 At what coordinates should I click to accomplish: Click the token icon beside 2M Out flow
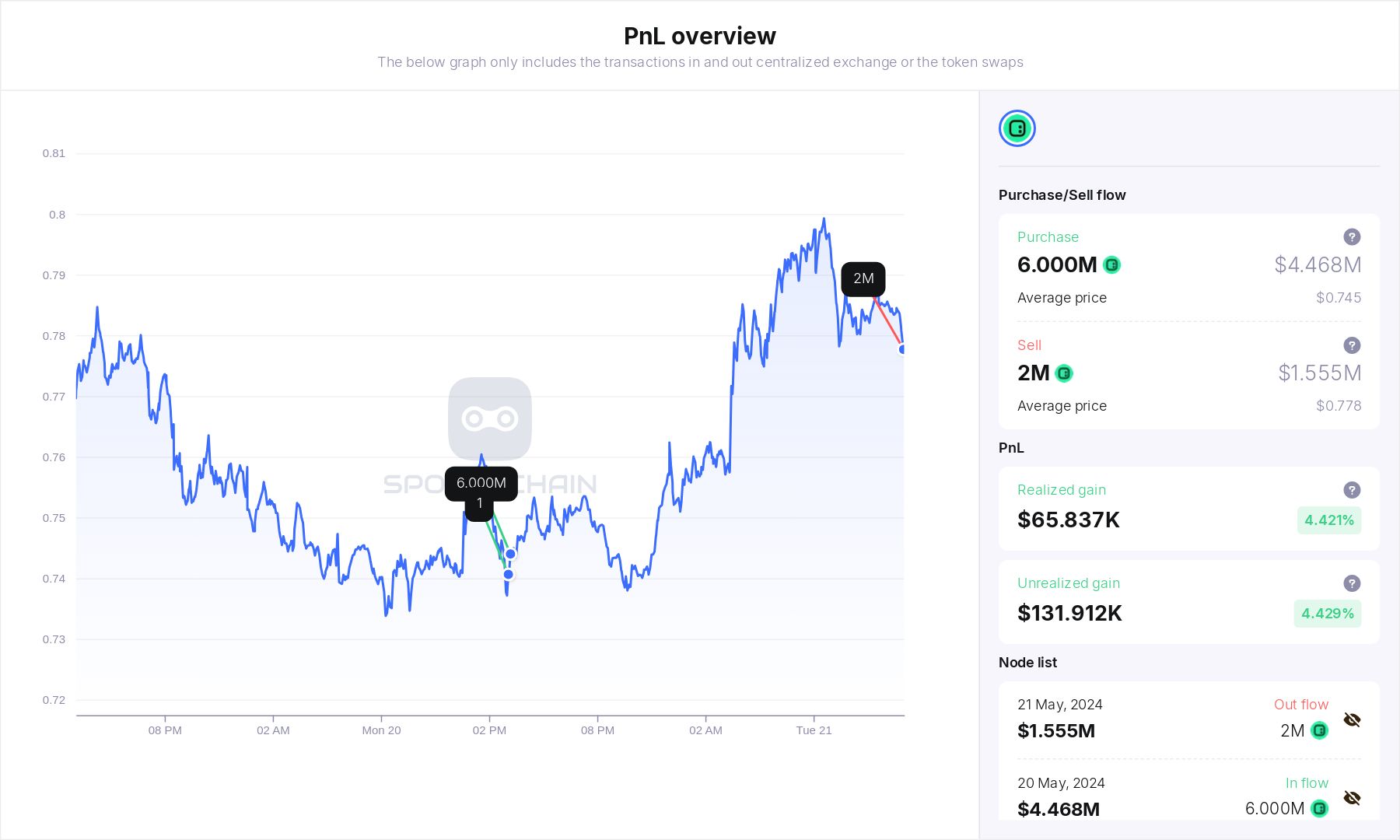click(x=1320, y=730)
